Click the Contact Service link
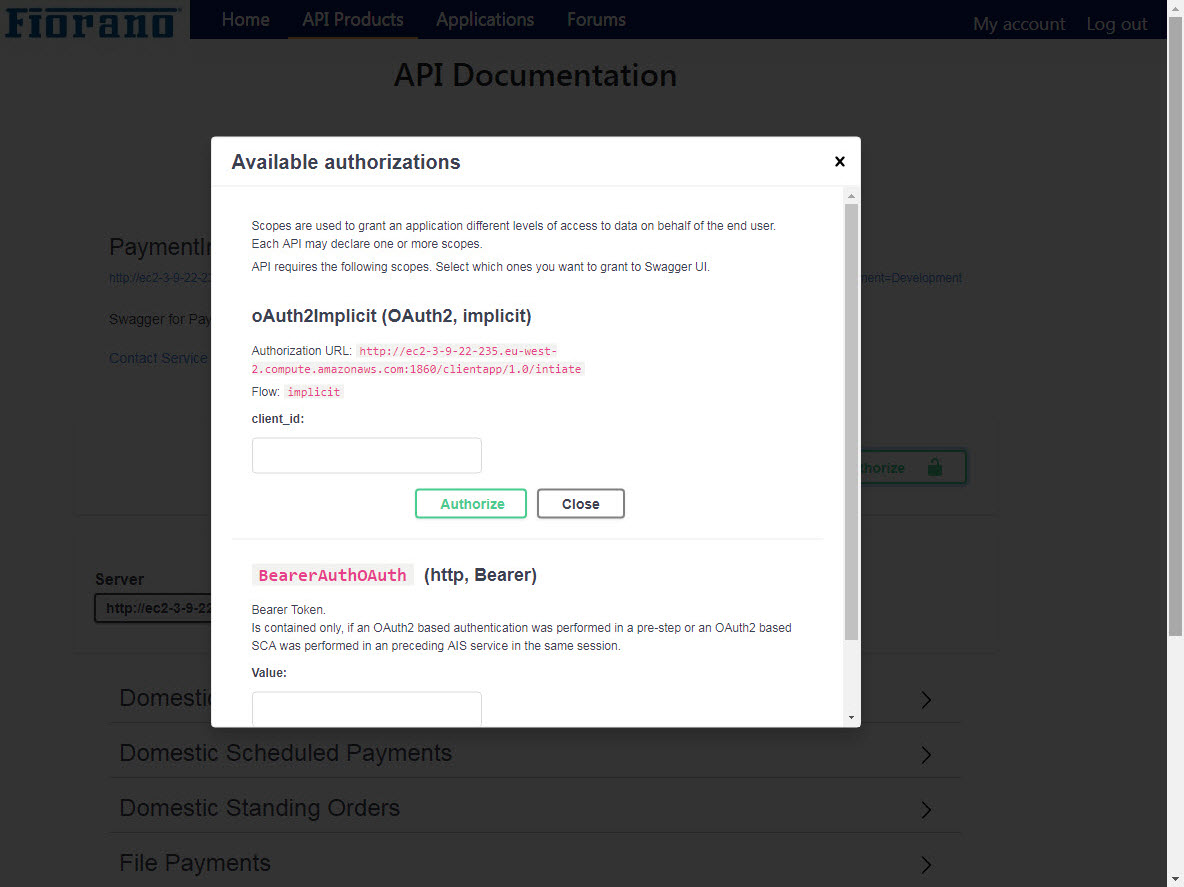 pos(158,358)
